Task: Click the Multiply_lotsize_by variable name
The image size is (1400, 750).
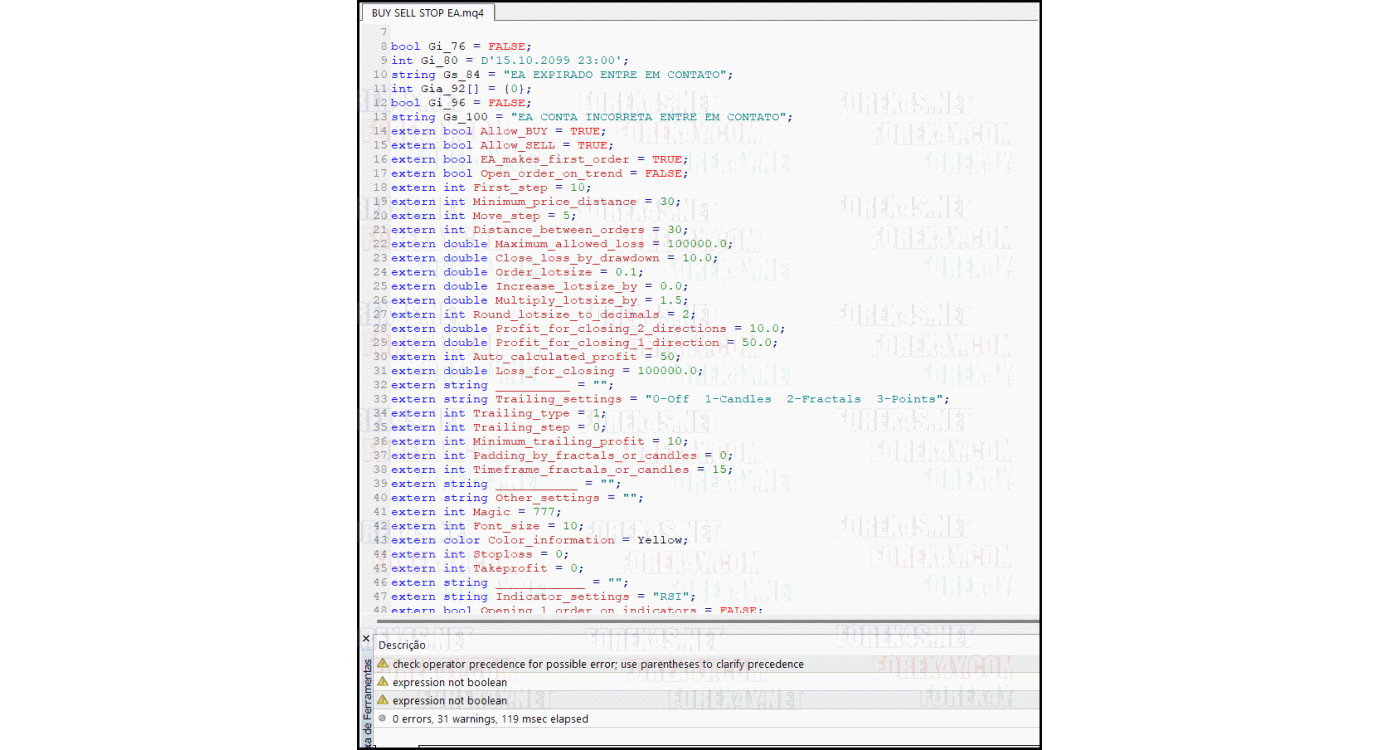Action: [x=565, y=300]
